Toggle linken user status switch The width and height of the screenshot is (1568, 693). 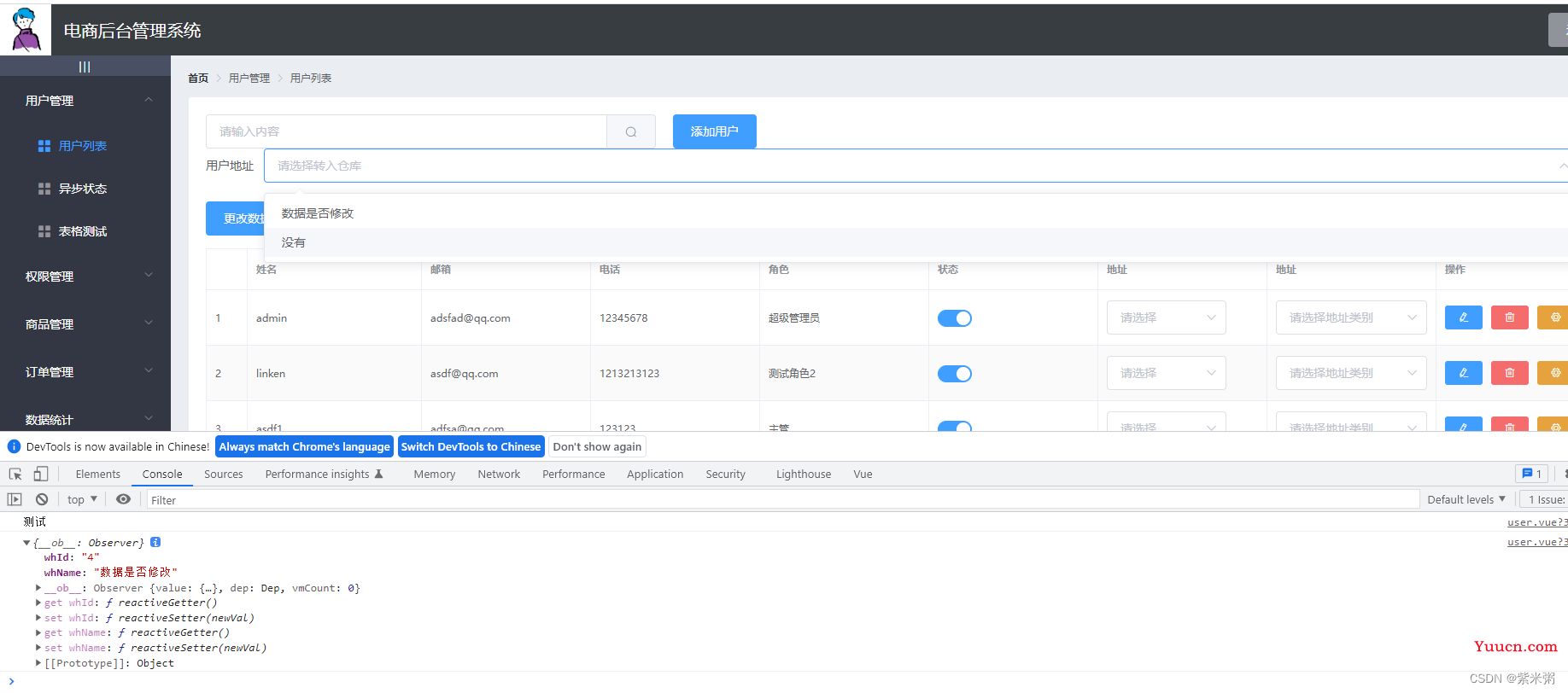955,374
